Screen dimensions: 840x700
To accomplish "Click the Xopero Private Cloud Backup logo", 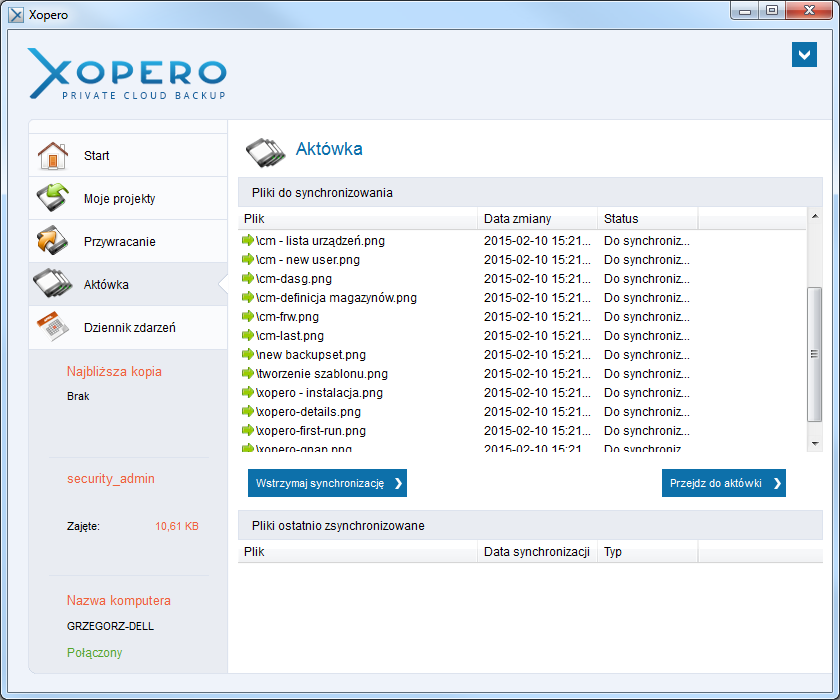I will 127,74.
